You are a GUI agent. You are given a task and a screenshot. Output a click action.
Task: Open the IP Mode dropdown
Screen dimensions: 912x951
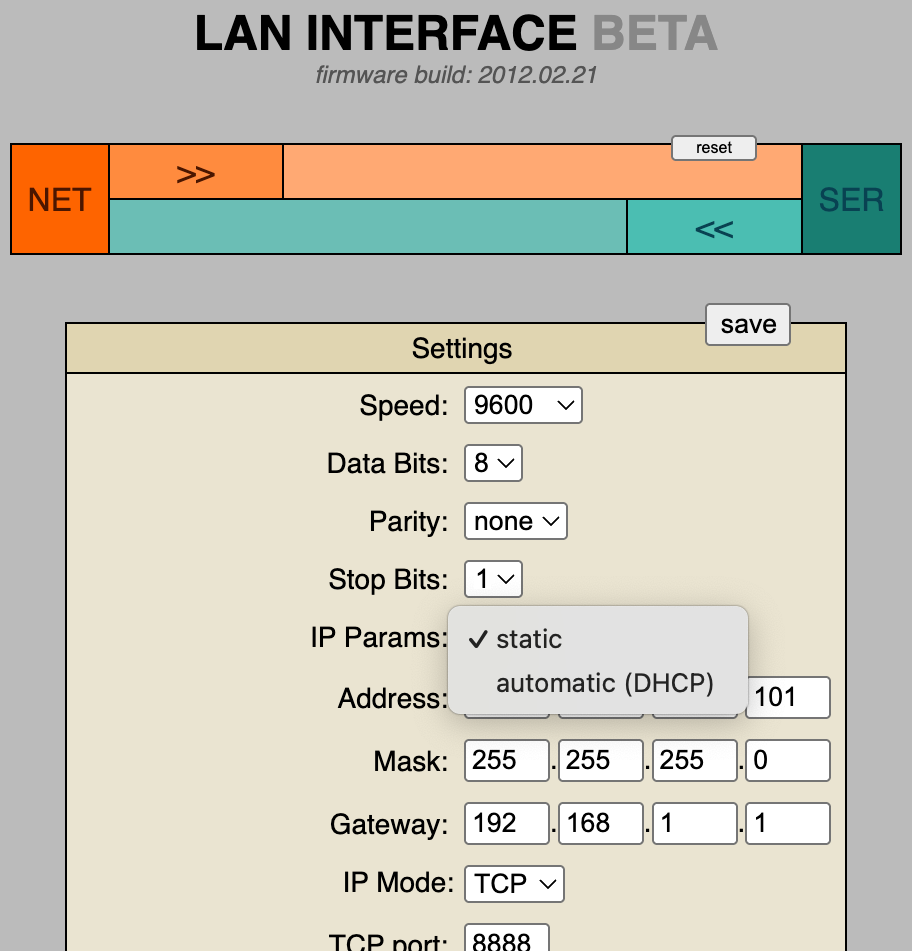514,883
